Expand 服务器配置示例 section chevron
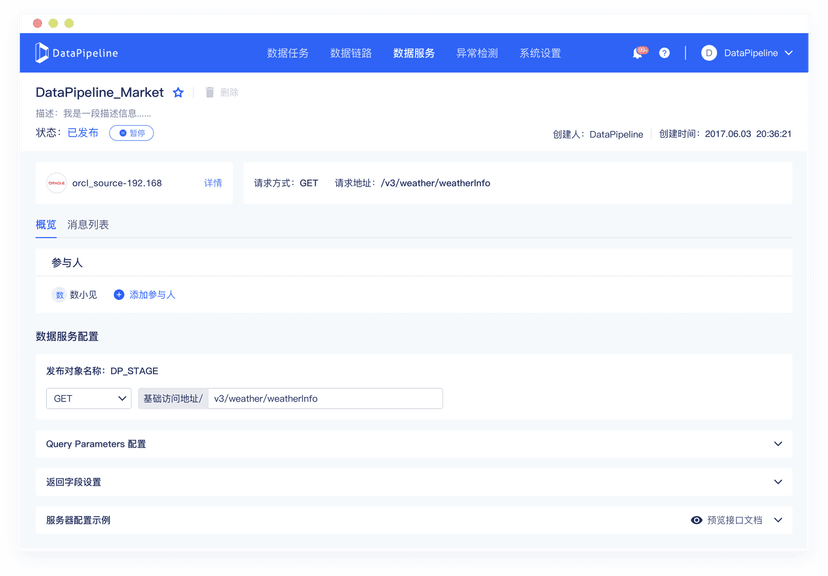The image size is (828, 576). pyautogui.click(x=778, y=520)
